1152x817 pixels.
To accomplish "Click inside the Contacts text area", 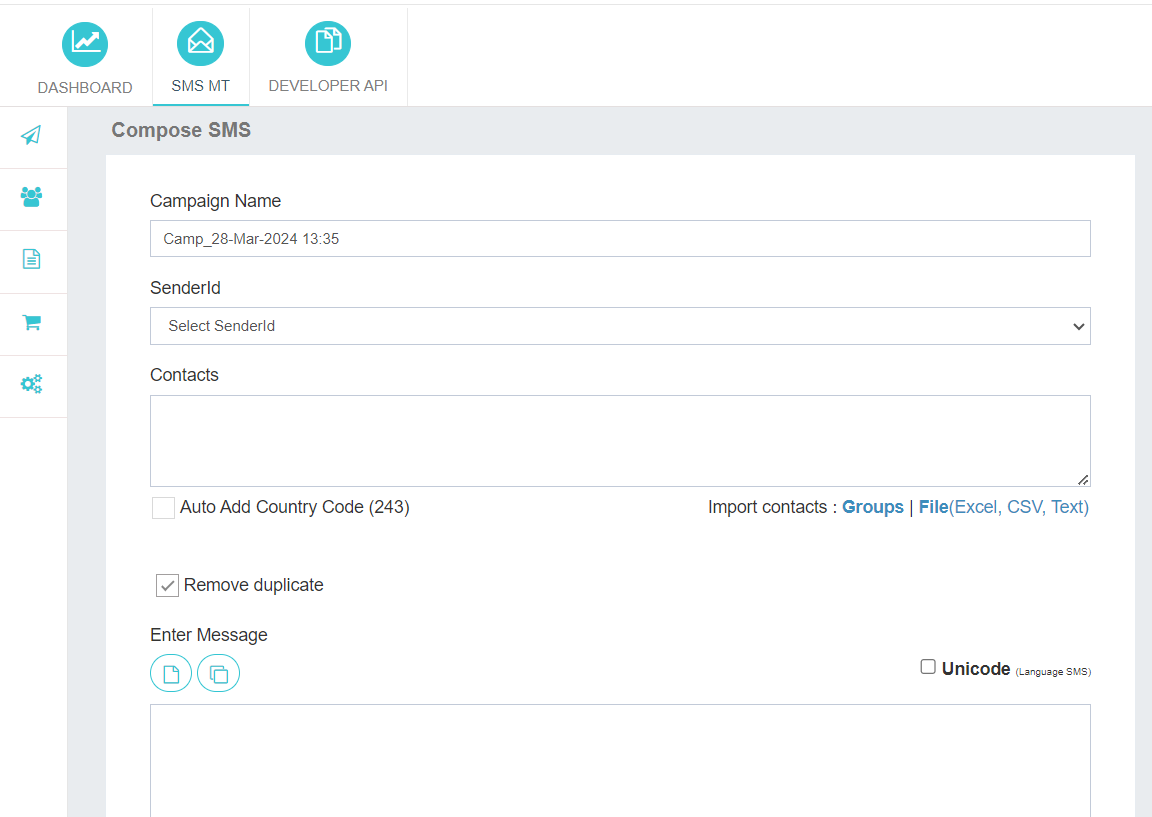I will [x=620, y=440].
